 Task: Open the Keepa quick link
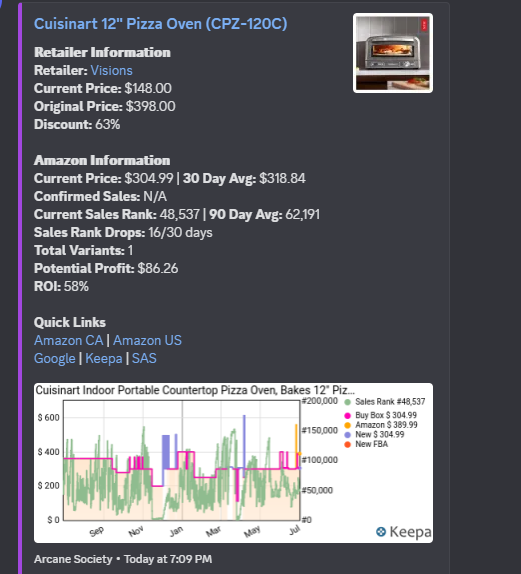click(104, 358)
